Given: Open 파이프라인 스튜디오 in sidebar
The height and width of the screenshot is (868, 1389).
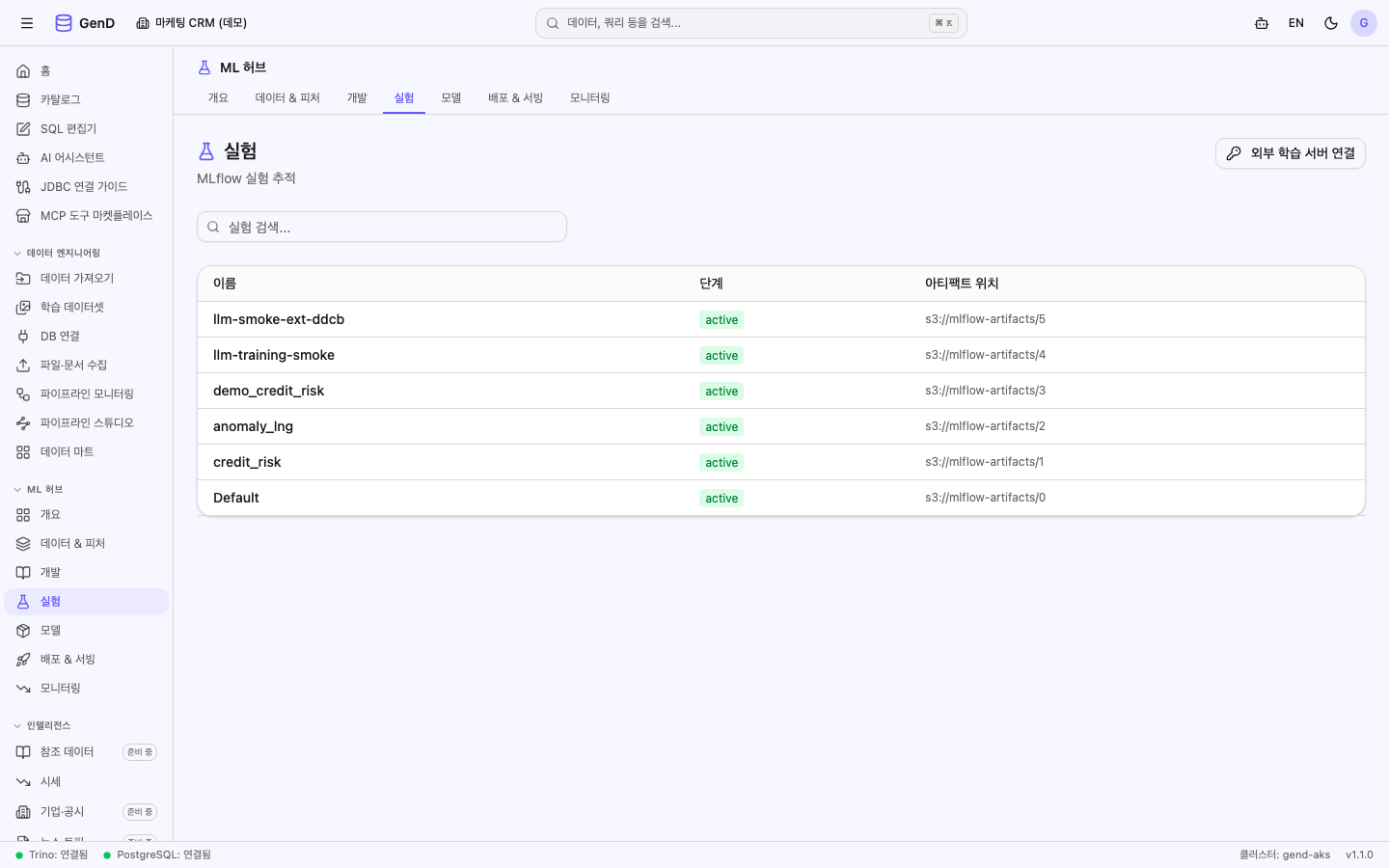Looking at the screenshot, I should [87, 423].
